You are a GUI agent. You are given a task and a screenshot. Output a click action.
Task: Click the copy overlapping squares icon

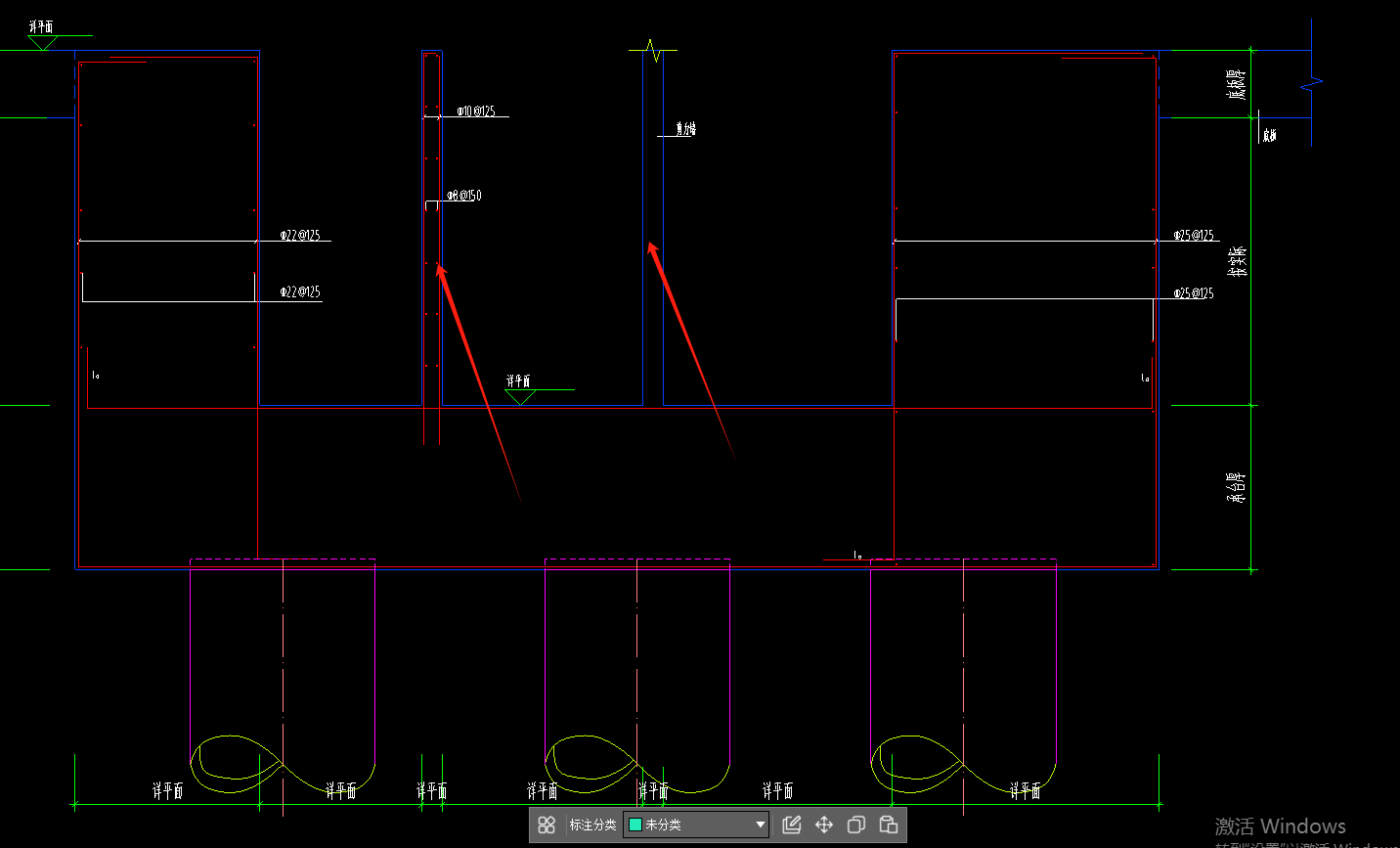pyautogui.click(x=856, y=825)
